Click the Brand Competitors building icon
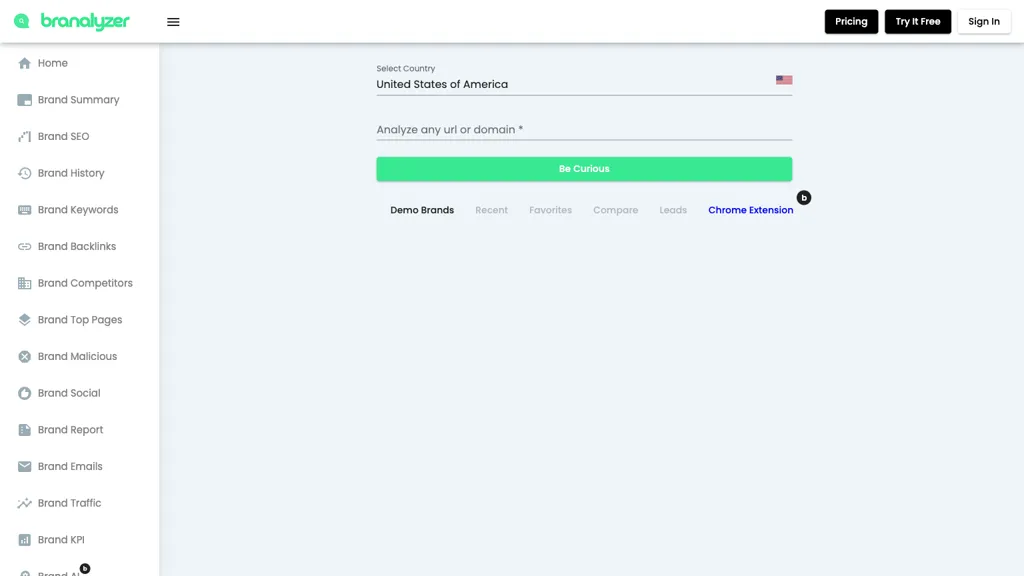 [24, 283]
